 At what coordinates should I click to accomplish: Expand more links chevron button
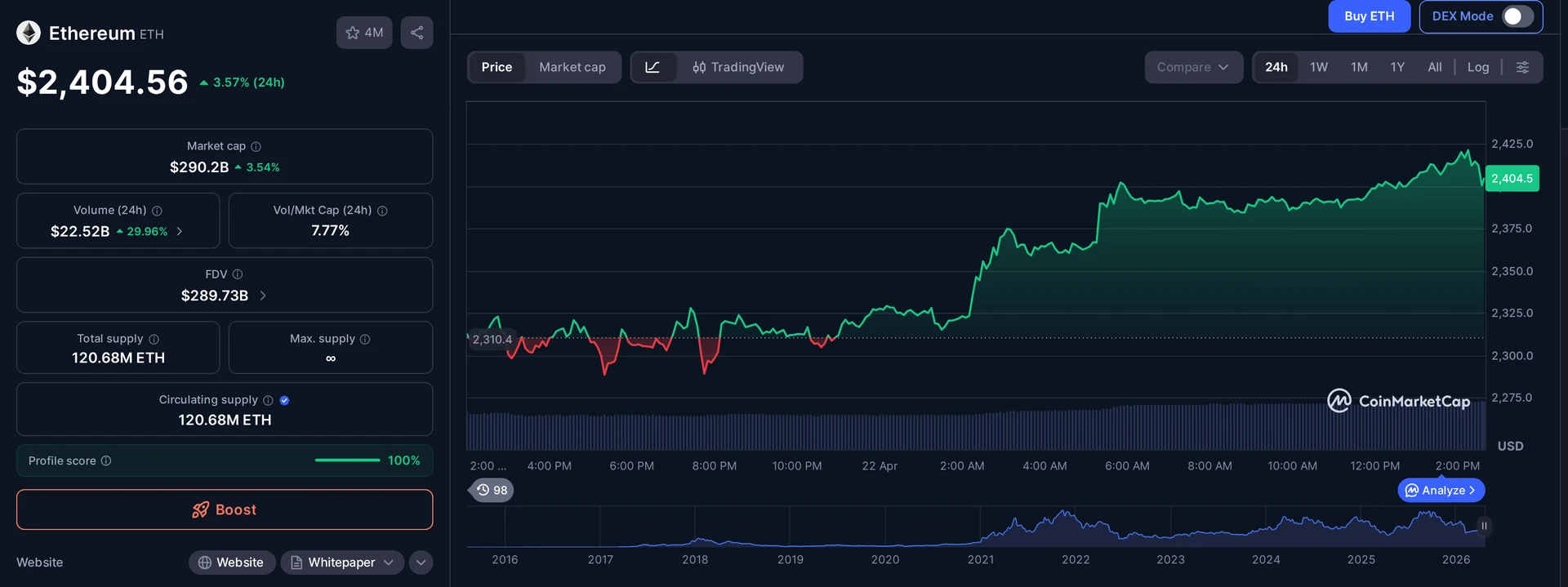click(x=421, y=563)
